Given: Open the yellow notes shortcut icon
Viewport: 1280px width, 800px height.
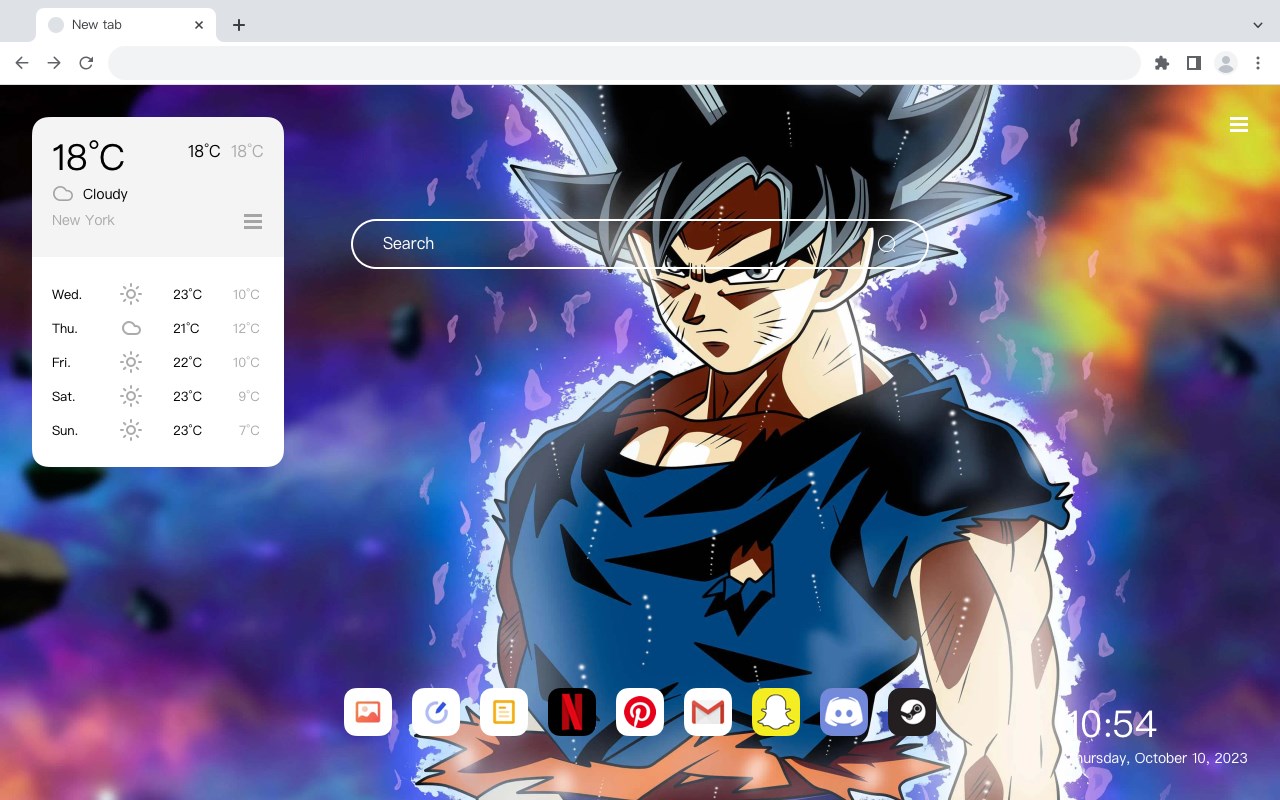Looking at the screenshot, I should 504,712.
